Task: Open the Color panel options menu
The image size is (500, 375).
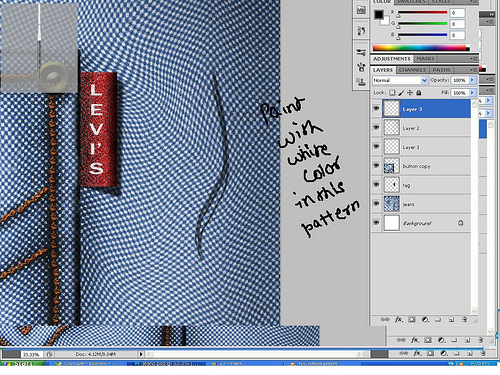Action: pyautogui.click(x=473, y=2)
